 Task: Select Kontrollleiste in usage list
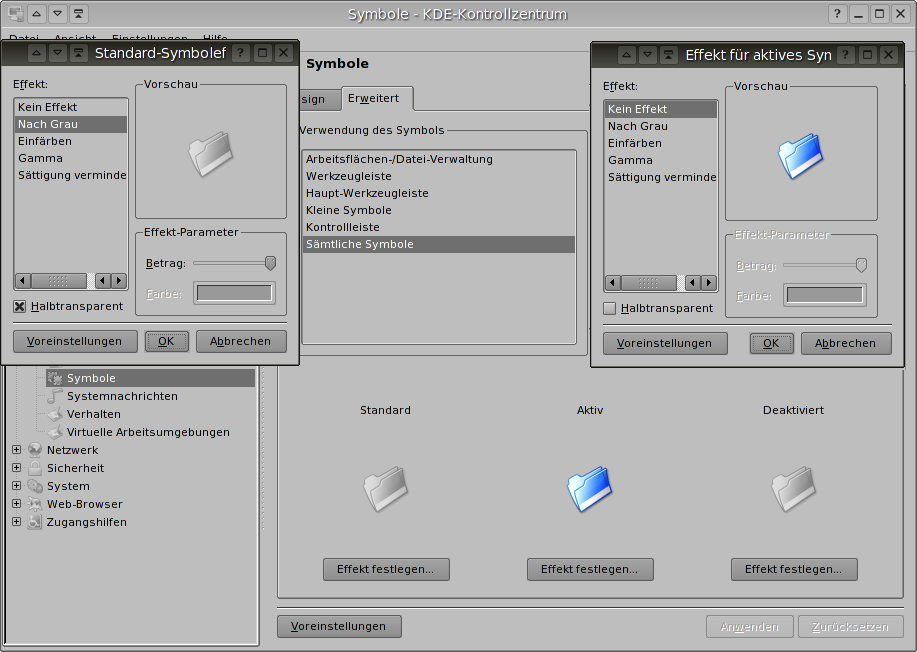point(439,227)
